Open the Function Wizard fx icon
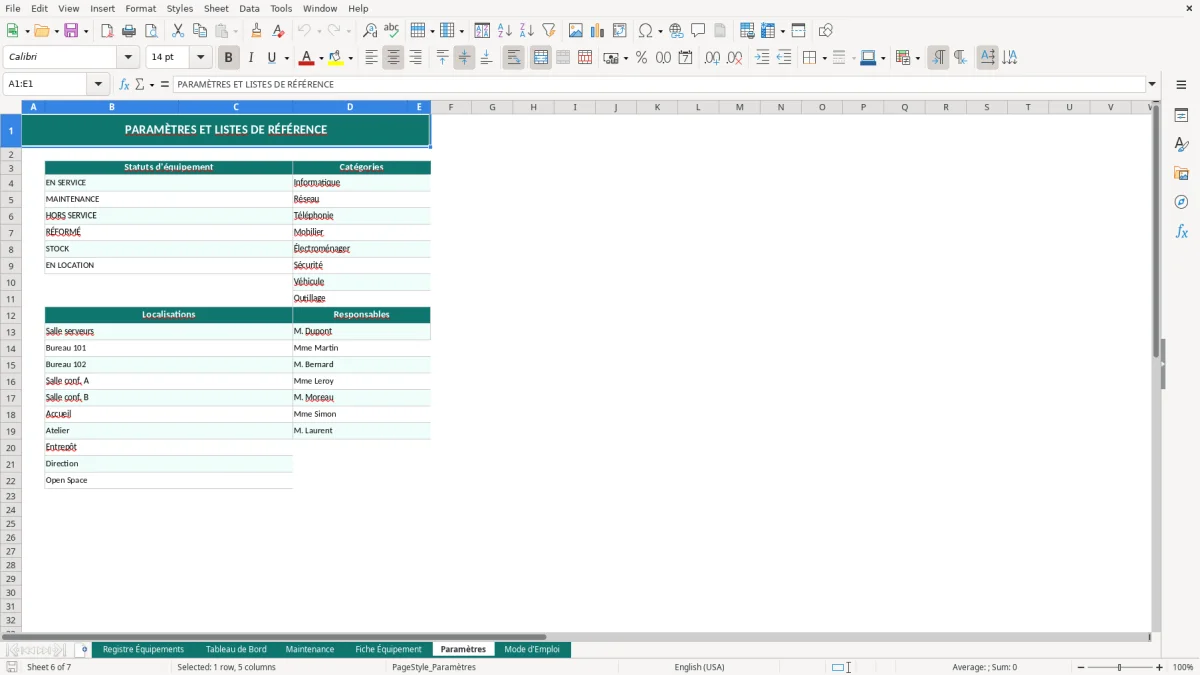 pos(125,85)
